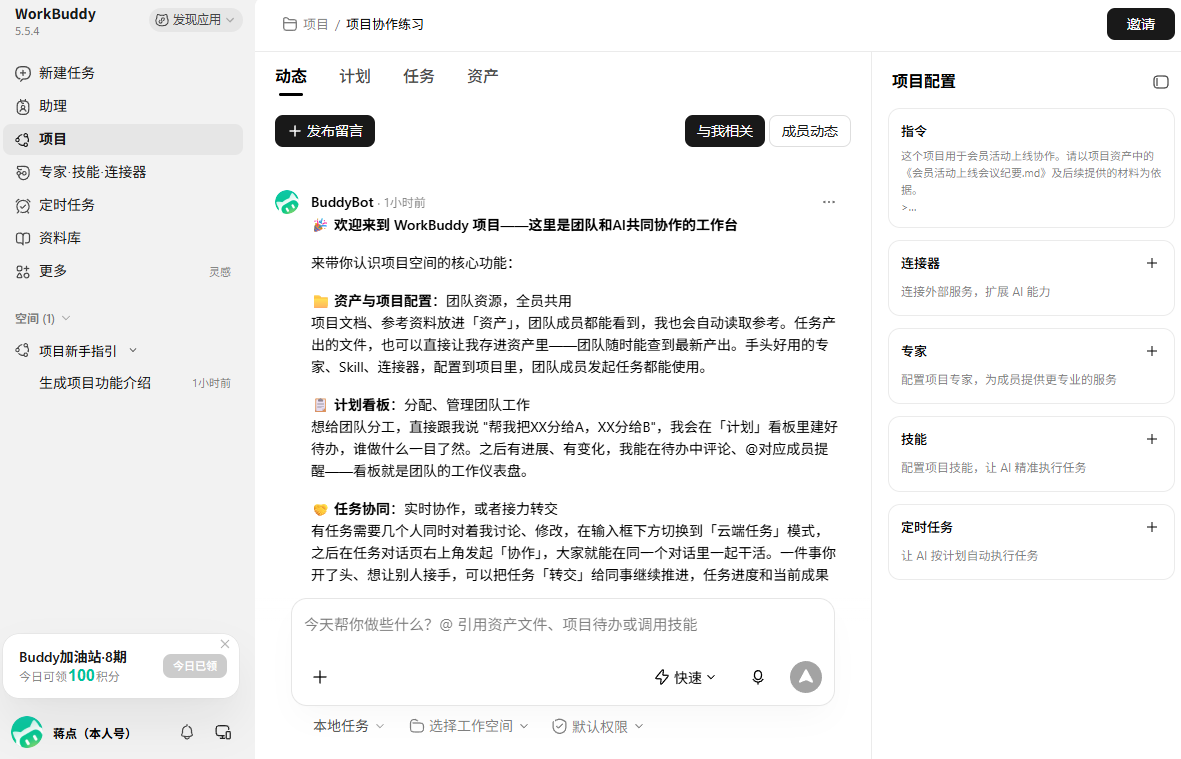The height and width of the screenshot is (759, 1181).
Task: Select the 与我相关 filter
Action: (725, 131)
